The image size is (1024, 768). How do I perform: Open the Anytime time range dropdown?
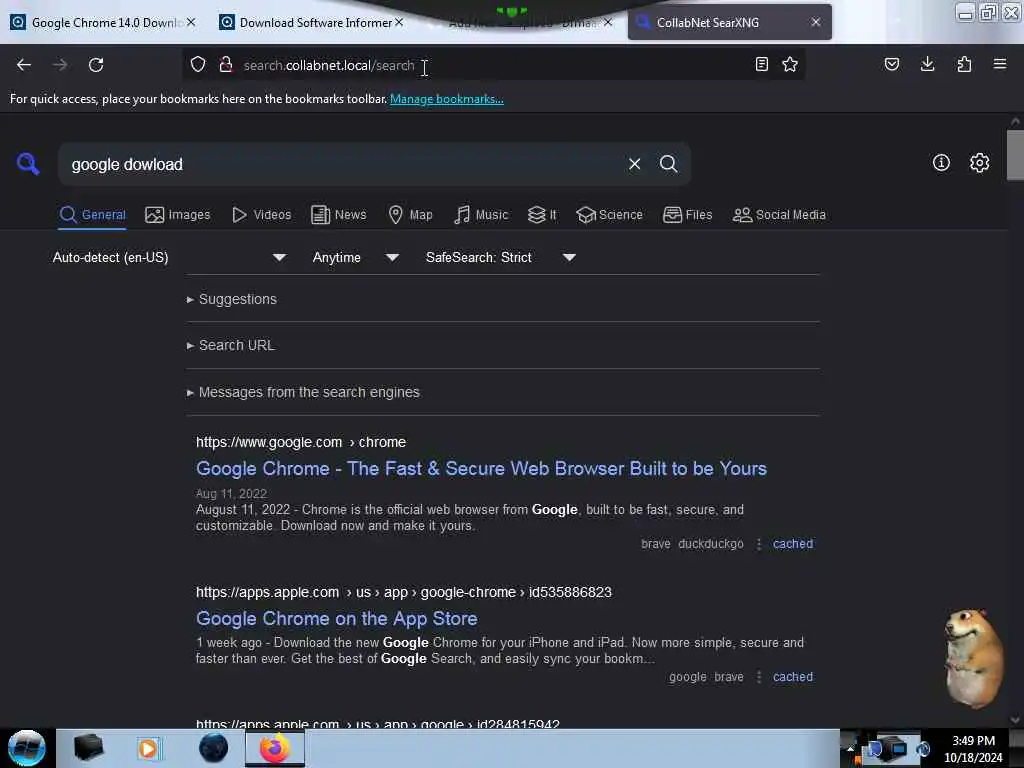356,257
